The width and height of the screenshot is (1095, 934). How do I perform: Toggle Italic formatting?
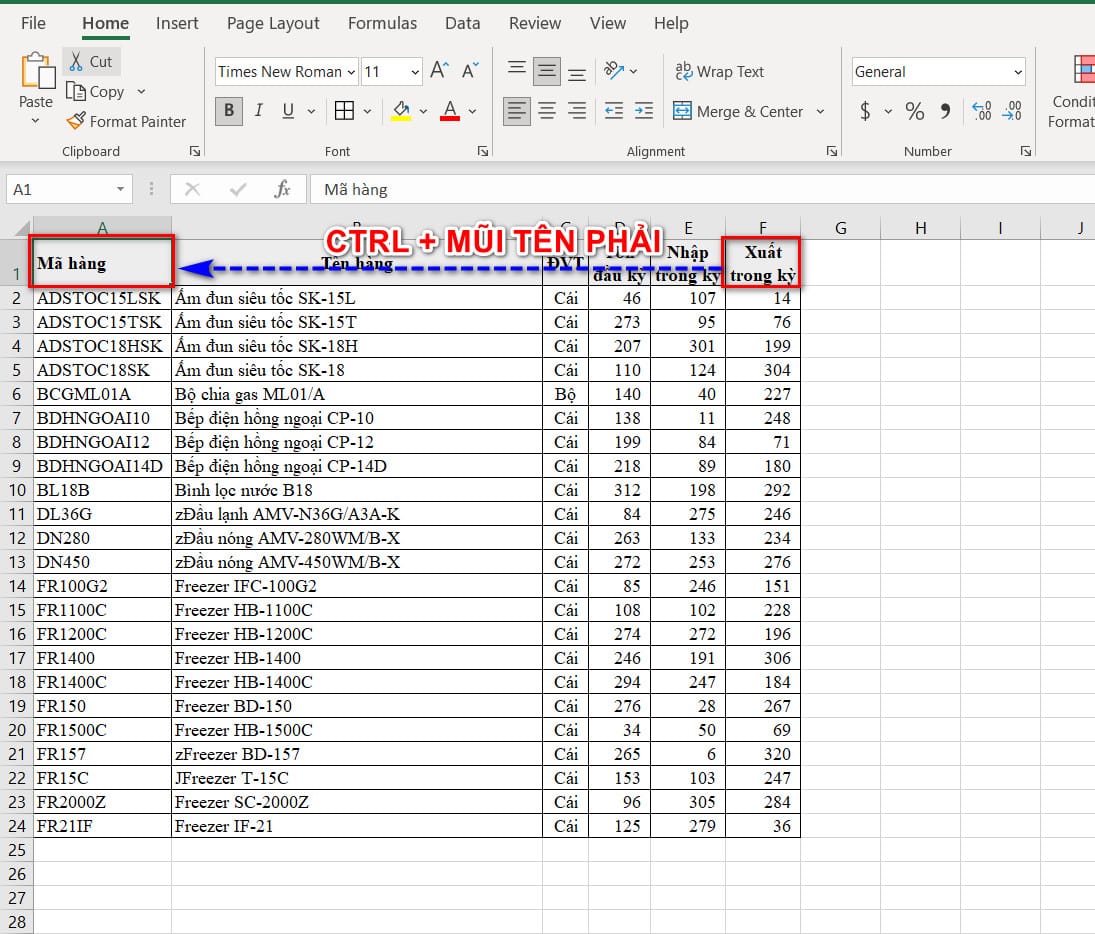pyautogui.click(x=259, y=110)
